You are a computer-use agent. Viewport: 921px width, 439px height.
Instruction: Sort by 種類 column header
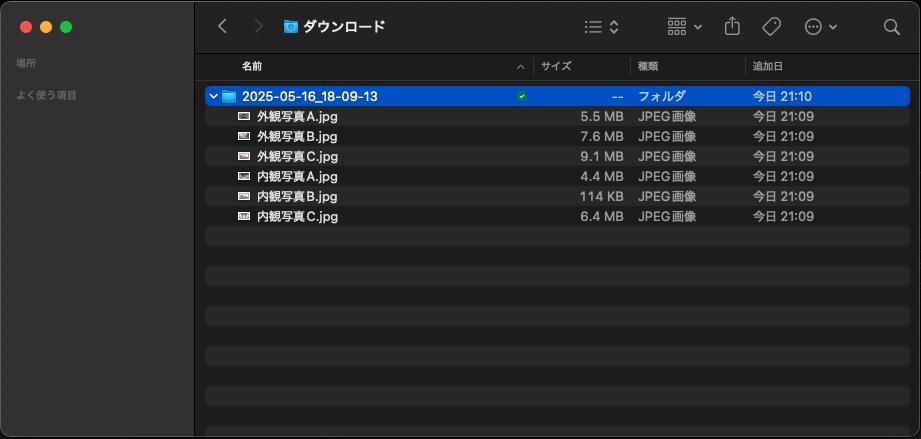pyautogui.click(x=646, y=66)
